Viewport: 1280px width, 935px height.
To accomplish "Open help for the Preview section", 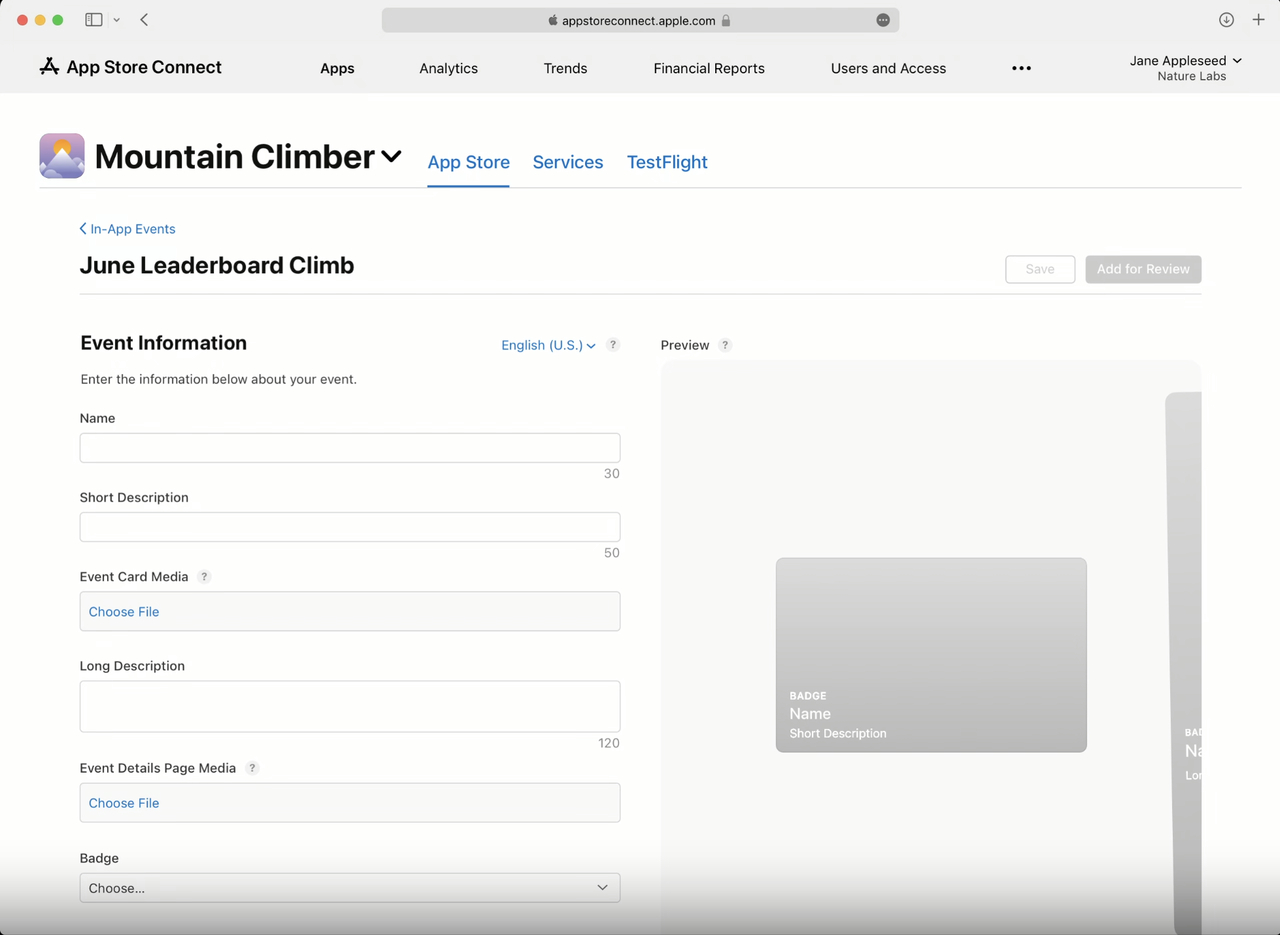I will point(724,345).
